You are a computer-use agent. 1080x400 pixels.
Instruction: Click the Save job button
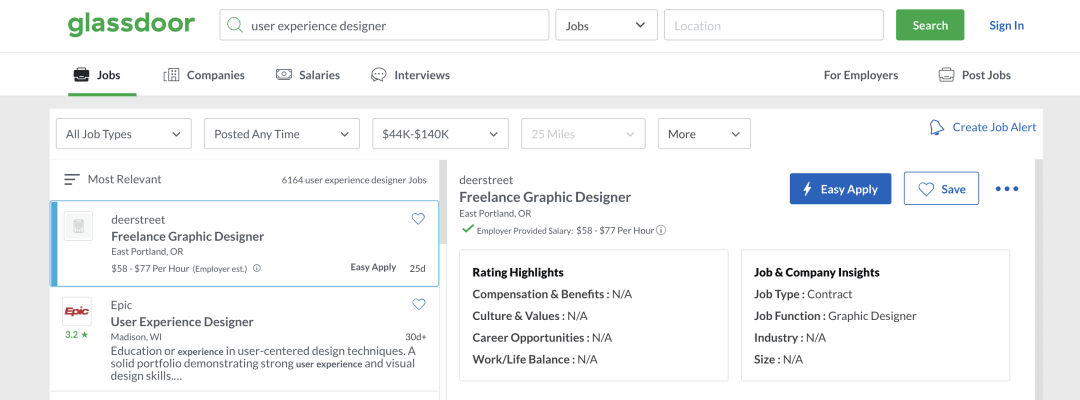coord(941,189)
